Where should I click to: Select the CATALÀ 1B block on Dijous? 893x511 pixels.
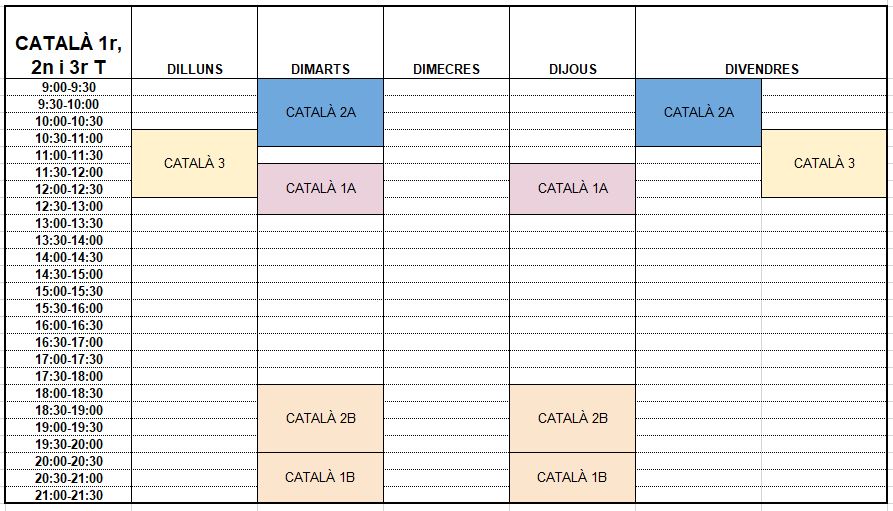coord(572,478)
